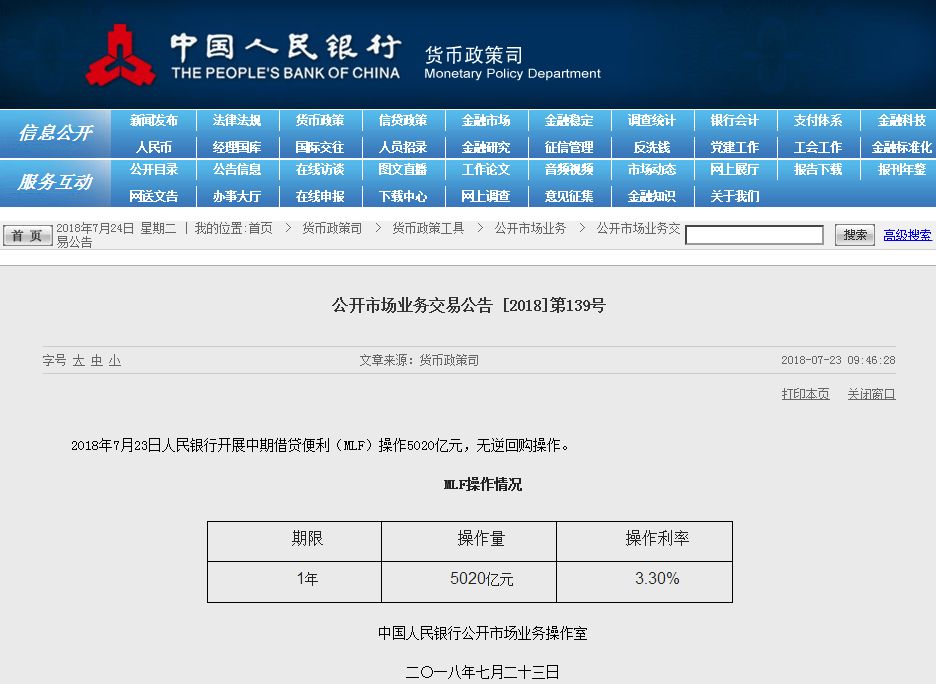The width and height of the screenshot is (936, 684).
Task: Open 在线申报 link
Action: 320,196
